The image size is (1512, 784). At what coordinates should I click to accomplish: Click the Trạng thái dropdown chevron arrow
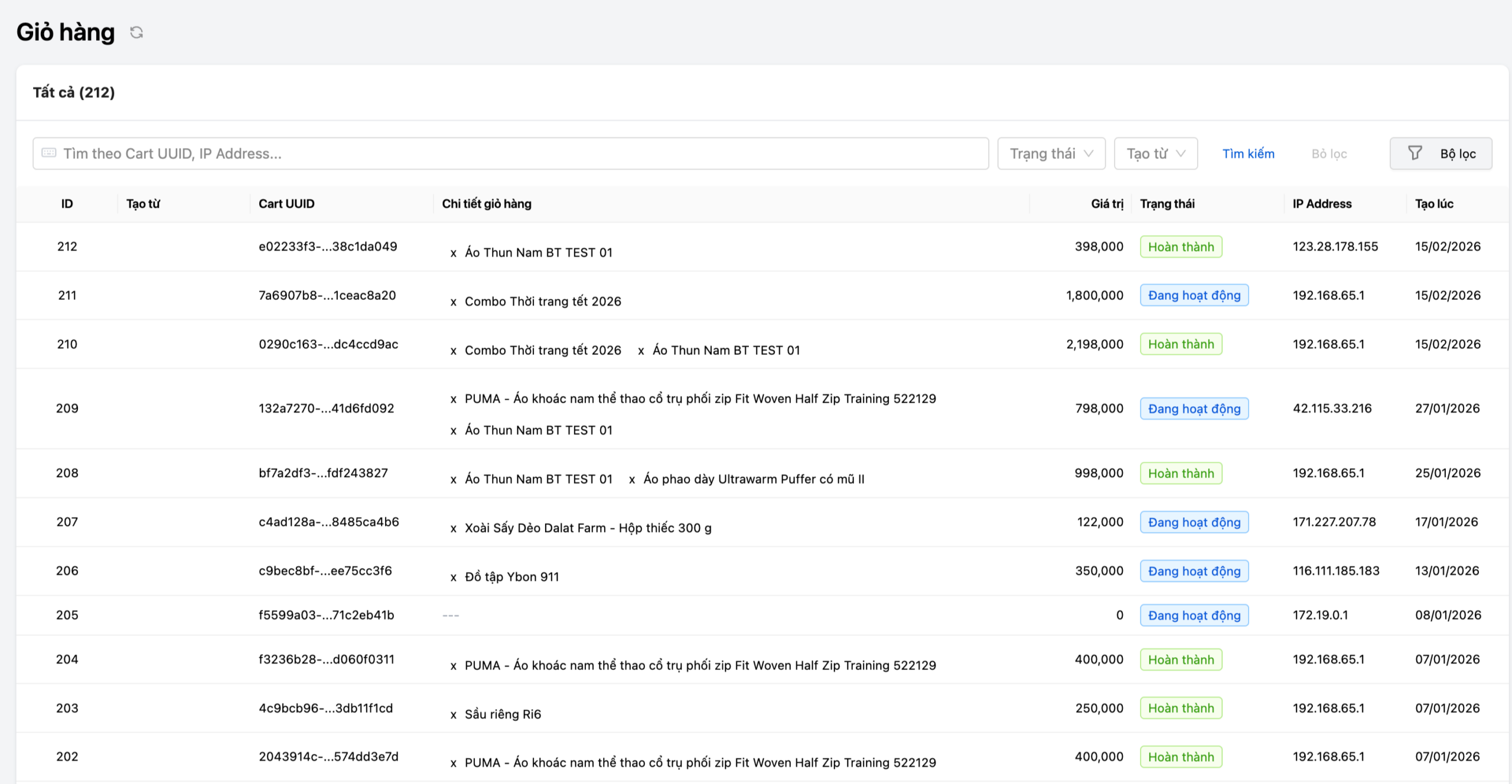click(x=1089, y=153)
